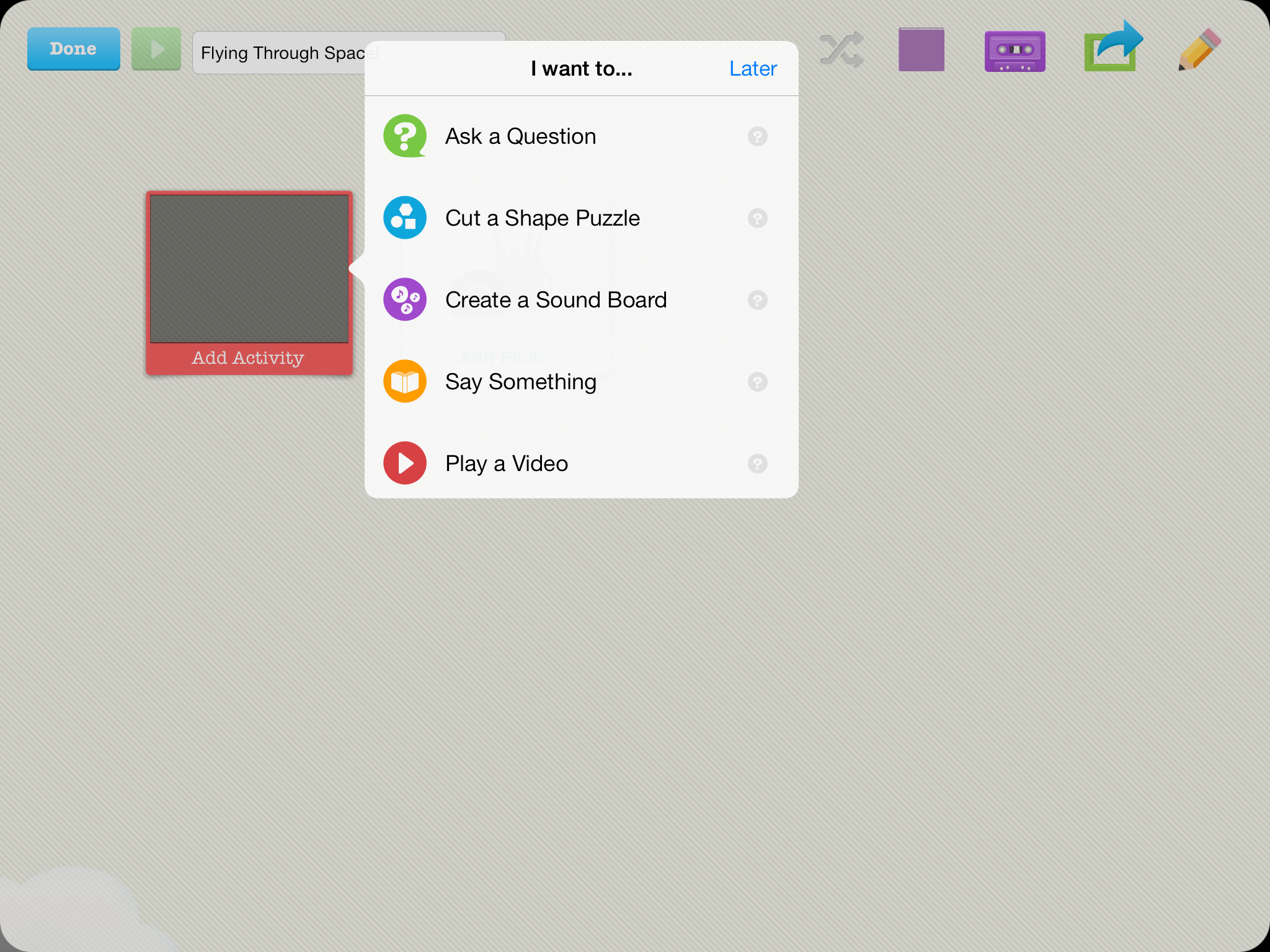Select the Cut a Shape Puzzle icon

point(404,218)
